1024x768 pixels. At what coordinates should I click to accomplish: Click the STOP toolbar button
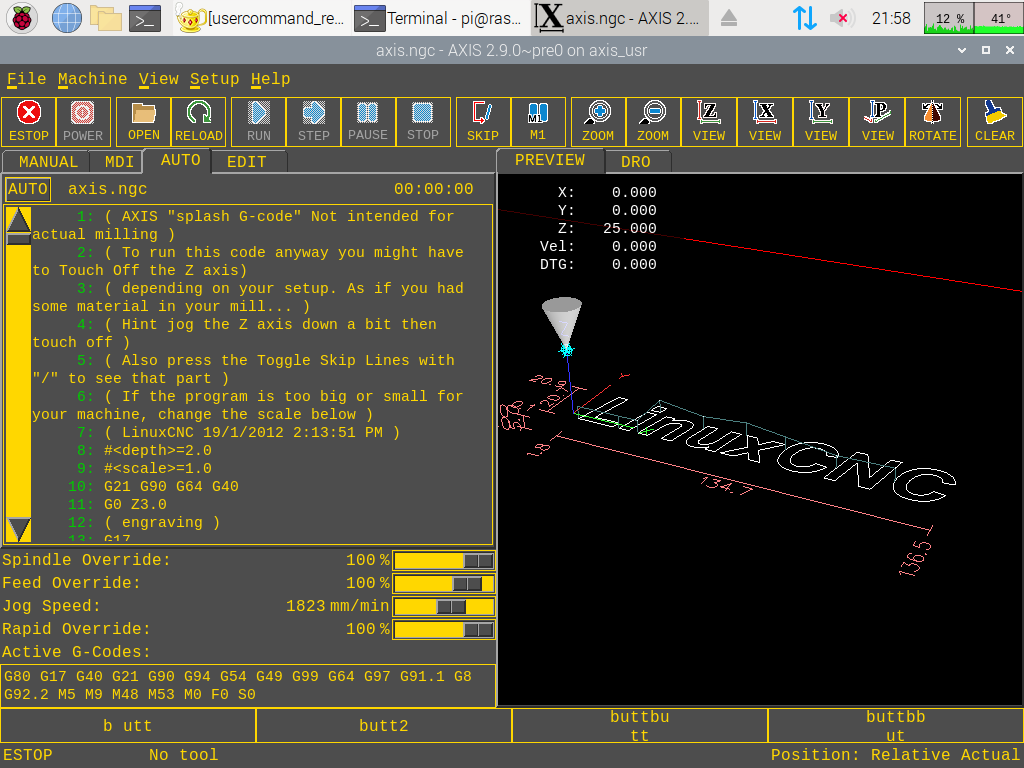click(x=423, y=122)
